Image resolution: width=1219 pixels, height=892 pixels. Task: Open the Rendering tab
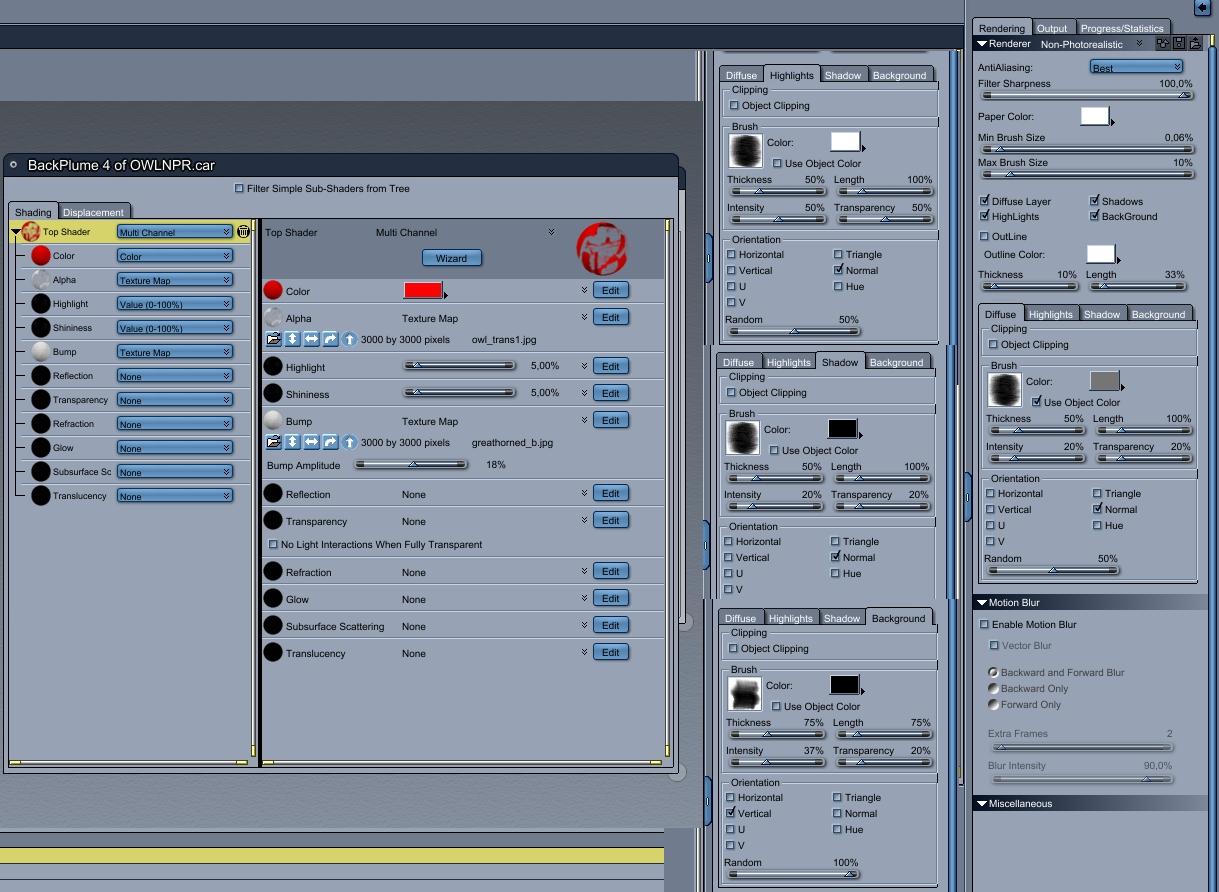tap(1002, 28)
